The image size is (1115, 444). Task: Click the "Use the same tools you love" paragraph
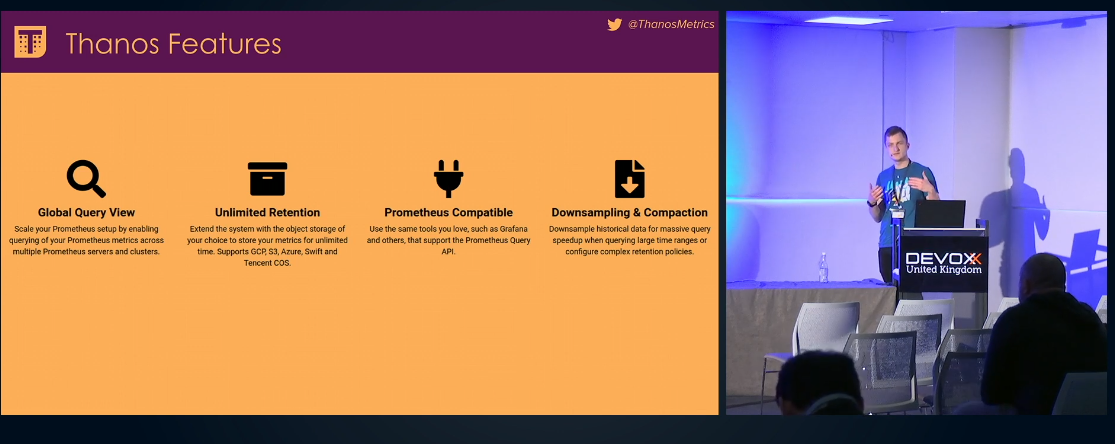click(448, 240)
